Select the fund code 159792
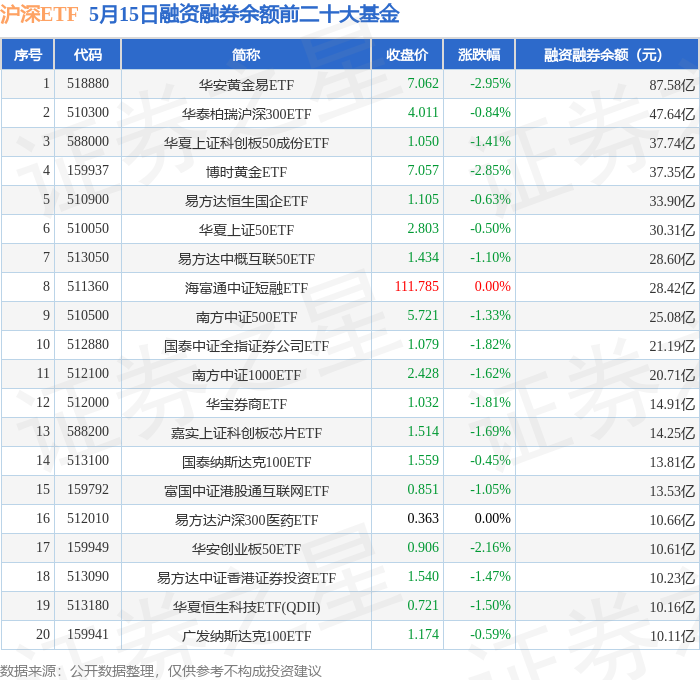The height and width of the screenshot is (680, 700). (88, 490)
